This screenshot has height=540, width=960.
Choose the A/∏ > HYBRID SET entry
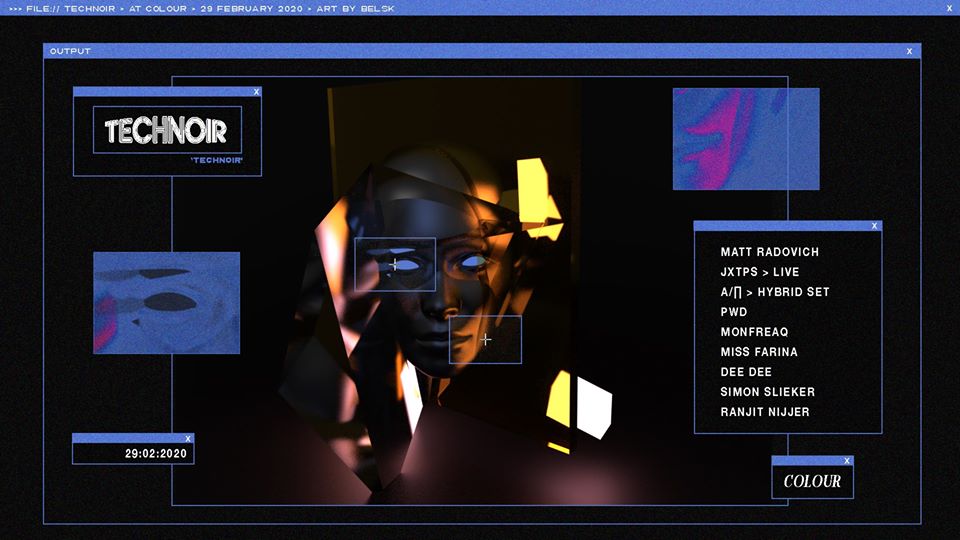tap(774, 292)
